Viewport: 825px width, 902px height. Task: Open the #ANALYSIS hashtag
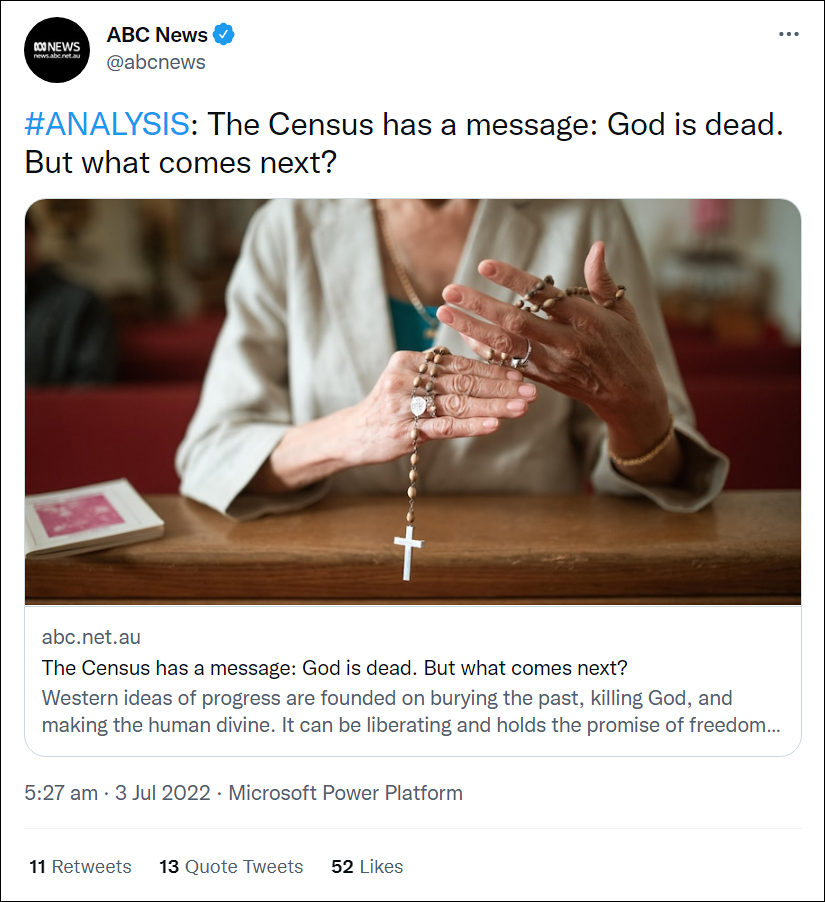coord(107,124)
